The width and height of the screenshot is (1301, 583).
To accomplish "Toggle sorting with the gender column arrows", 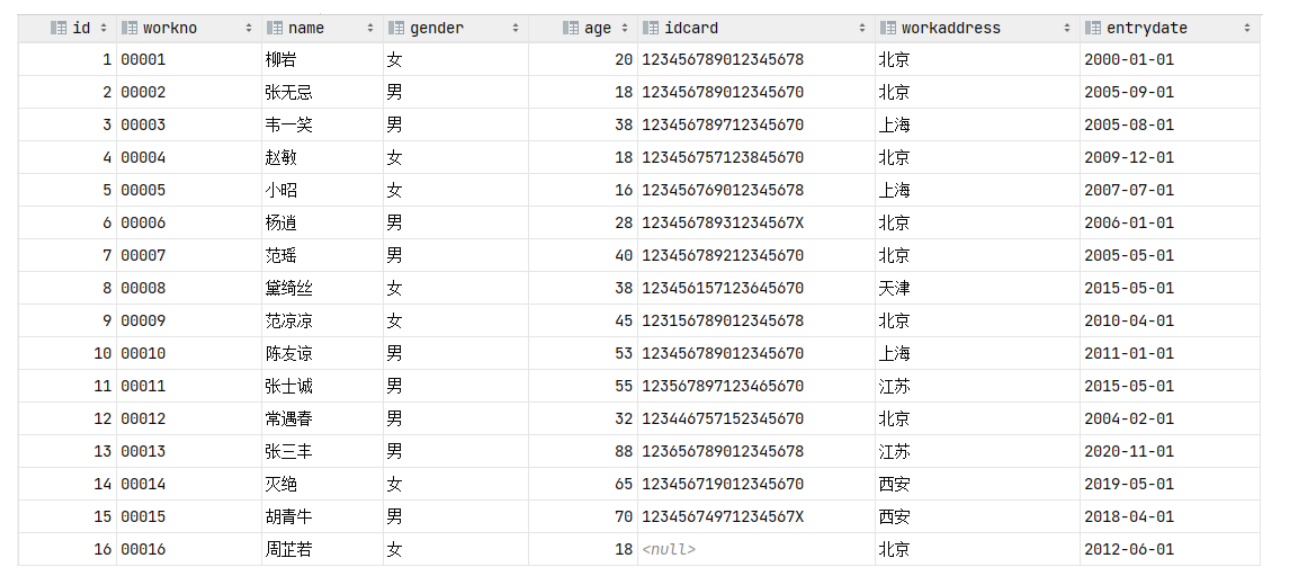I will [x=516, y=28].
